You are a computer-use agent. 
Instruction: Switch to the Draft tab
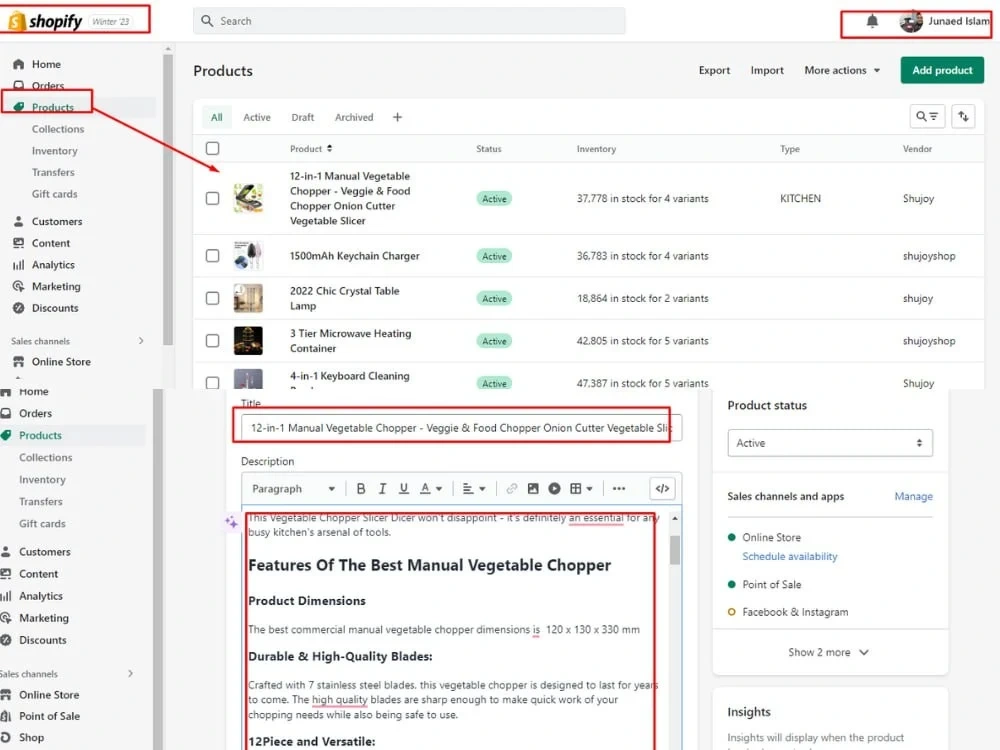click(x=303, y=117)
